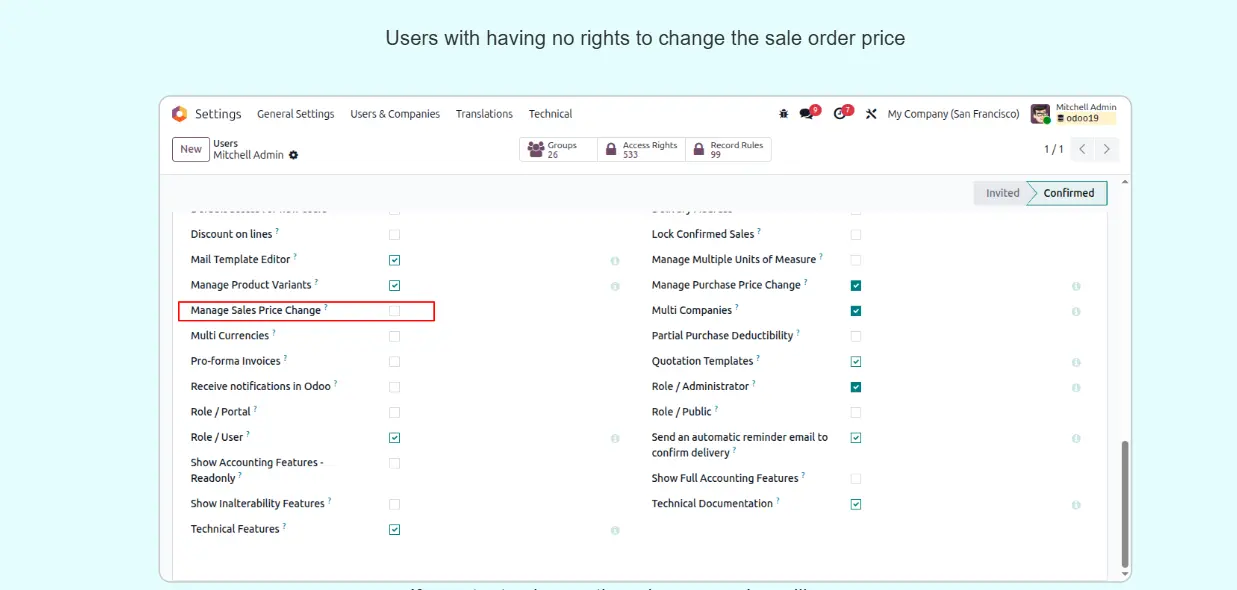Viewport: 1237px width, 590px height.
Task: Uncheck Manage Purchase Price Change
Action: point(856,286)
